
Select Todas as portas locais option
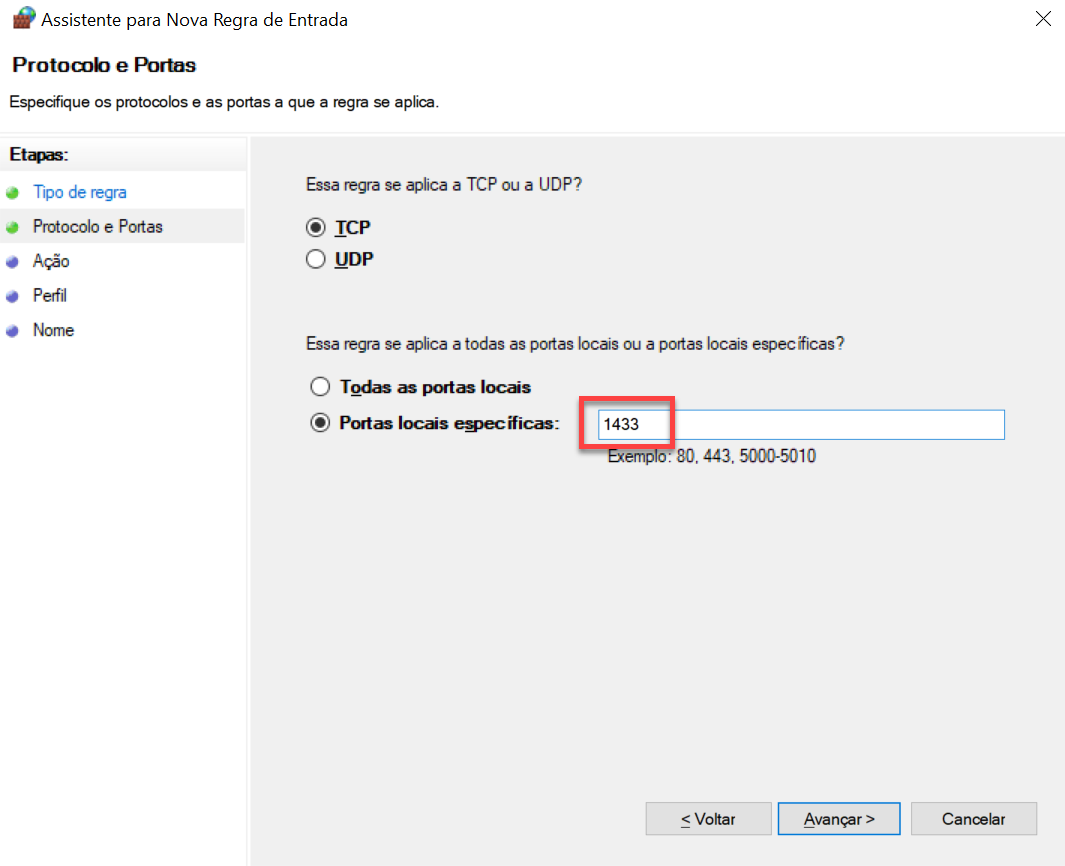[320, 387]
